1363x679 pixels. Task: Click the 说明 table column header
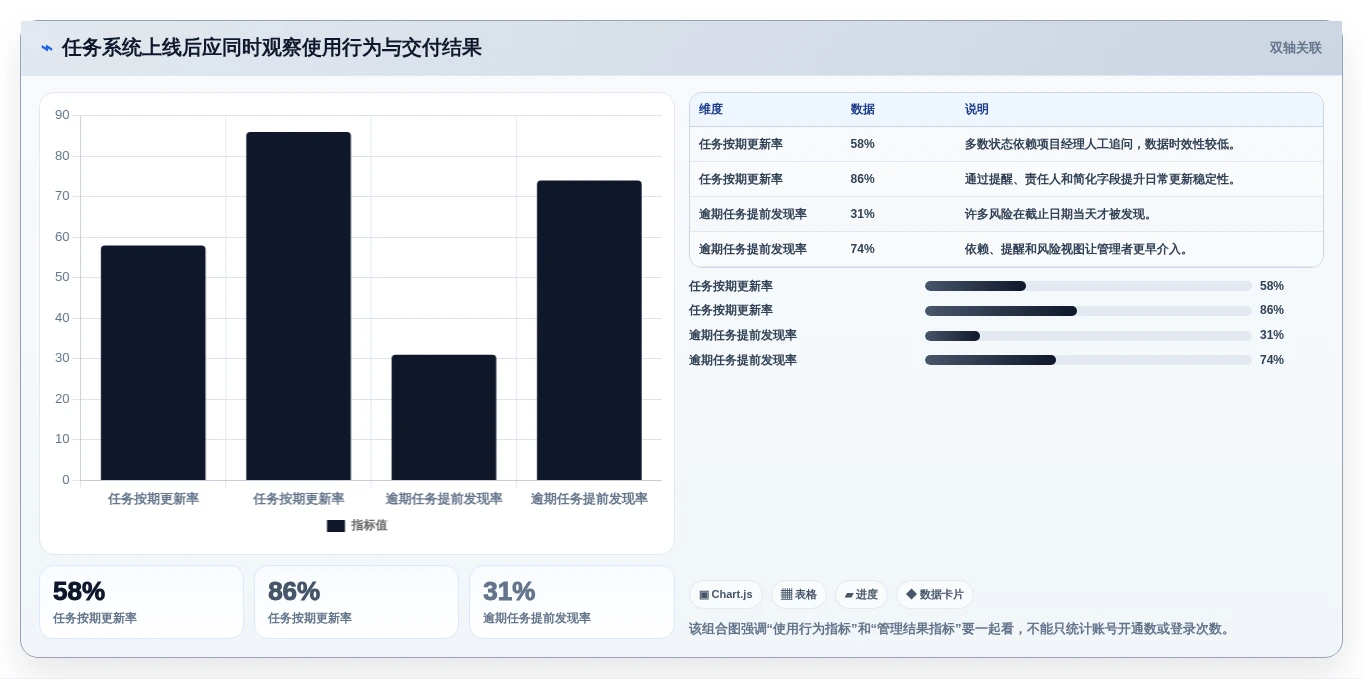tap(977, 109)
